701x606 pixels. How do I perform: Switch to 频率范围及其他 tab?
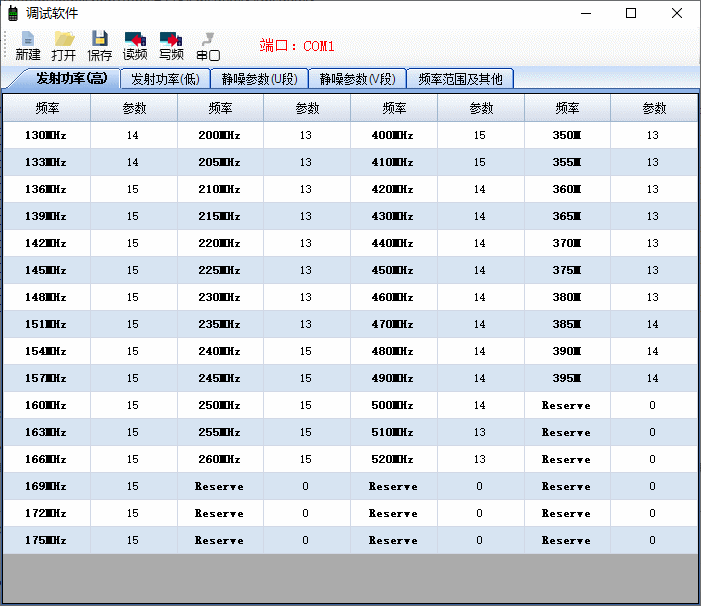tap(460, 79)
